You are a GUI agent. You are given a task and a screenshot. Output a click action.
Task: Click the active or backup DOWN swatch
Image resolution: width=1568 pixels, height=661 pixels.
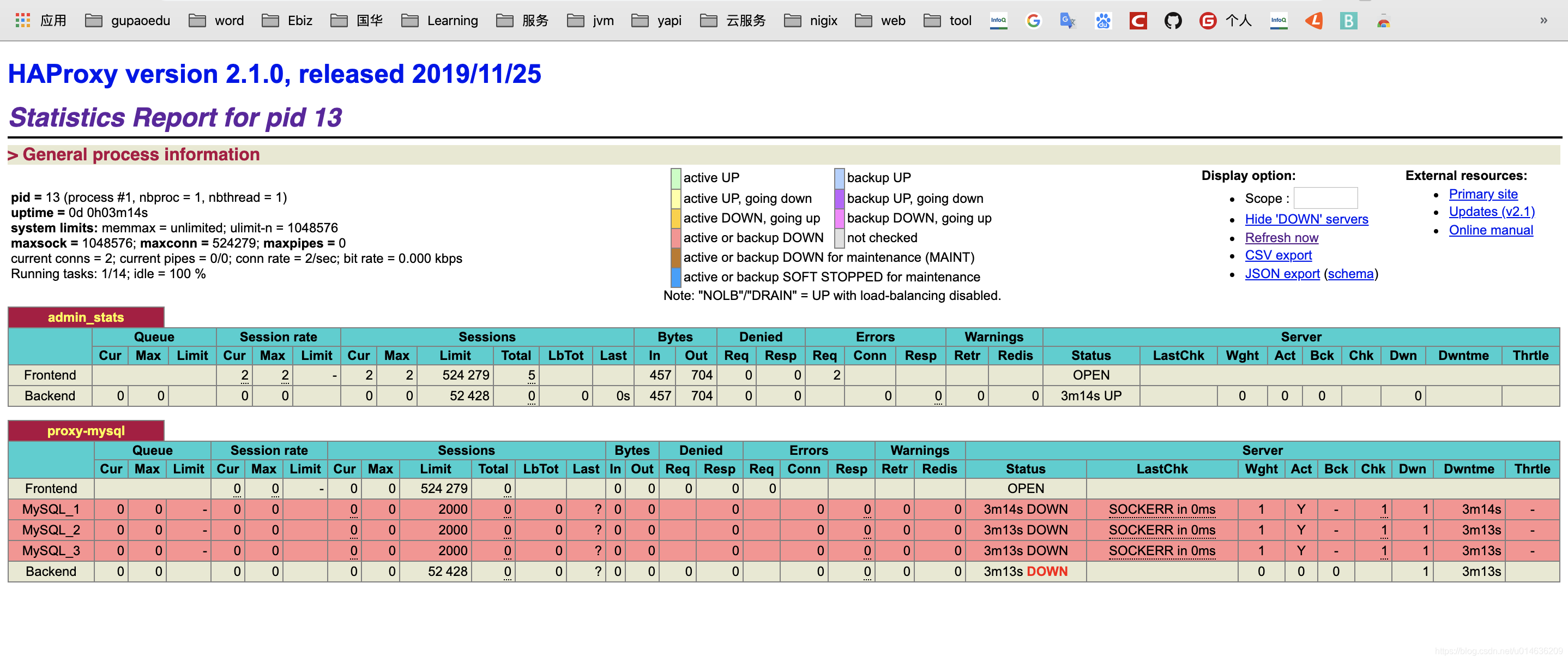[x=675, y=238]
